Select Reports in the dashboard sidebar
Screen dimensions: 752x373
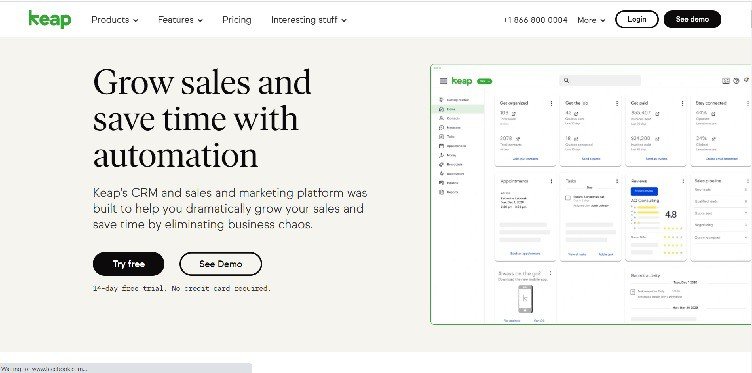(x=449, y=192)
